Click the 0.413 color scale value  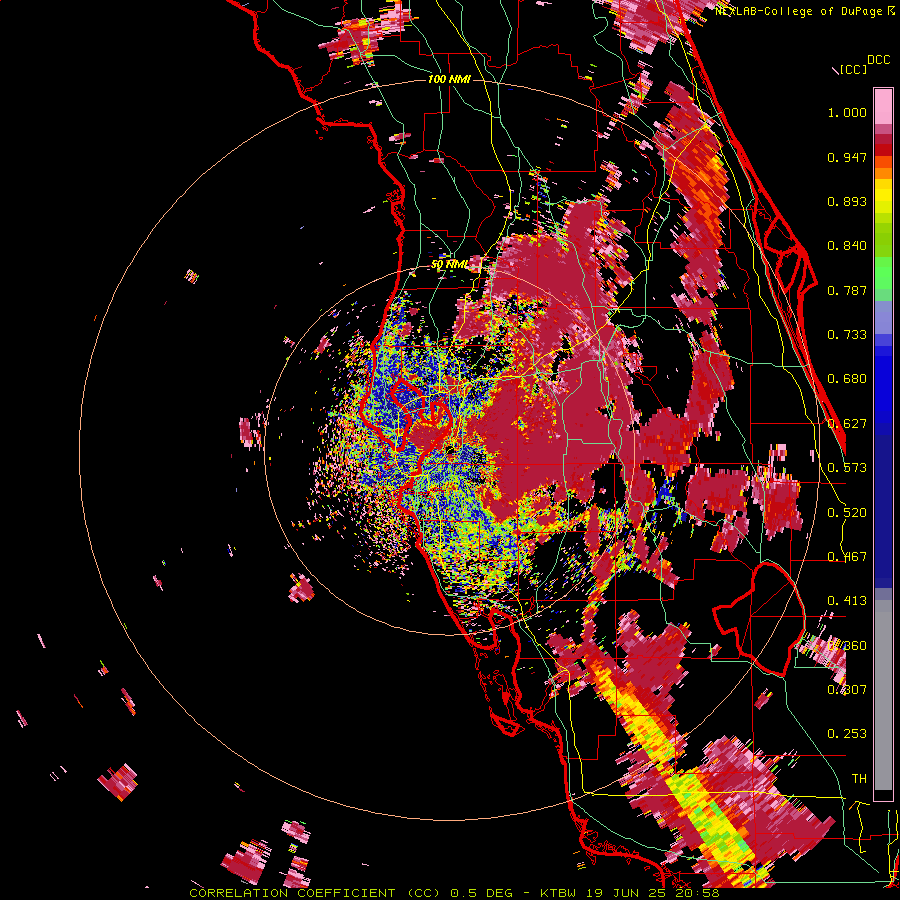(x=847, y=601)
